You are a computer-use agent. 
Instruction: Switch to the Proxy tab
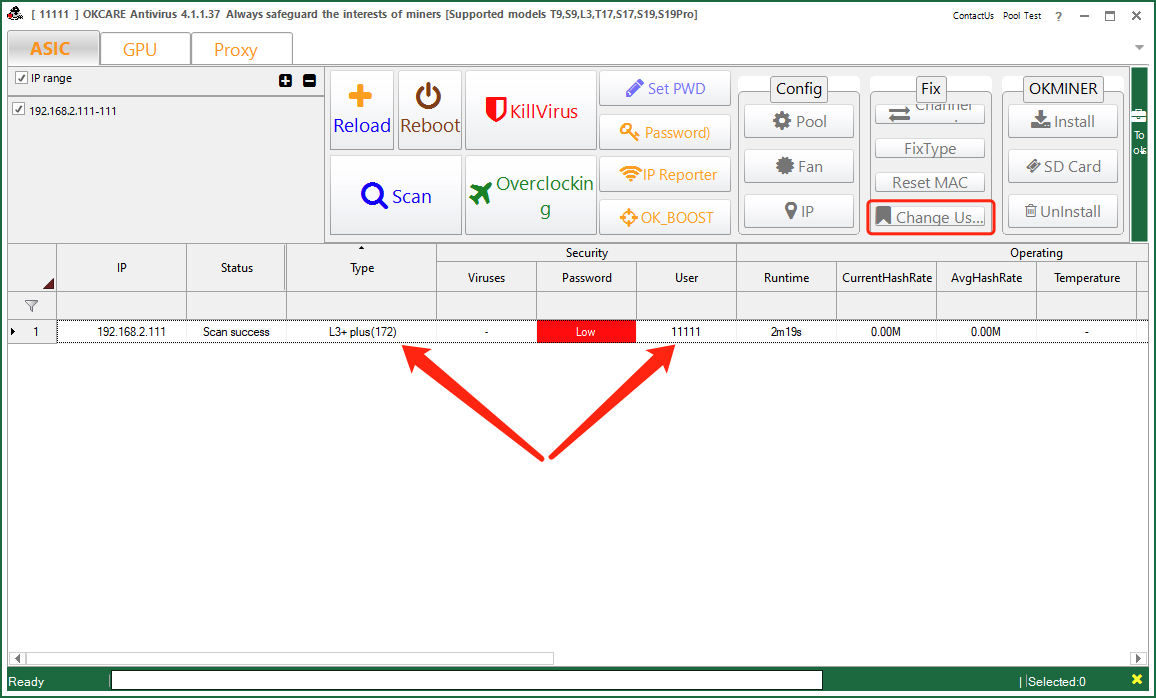click(235, 49)
